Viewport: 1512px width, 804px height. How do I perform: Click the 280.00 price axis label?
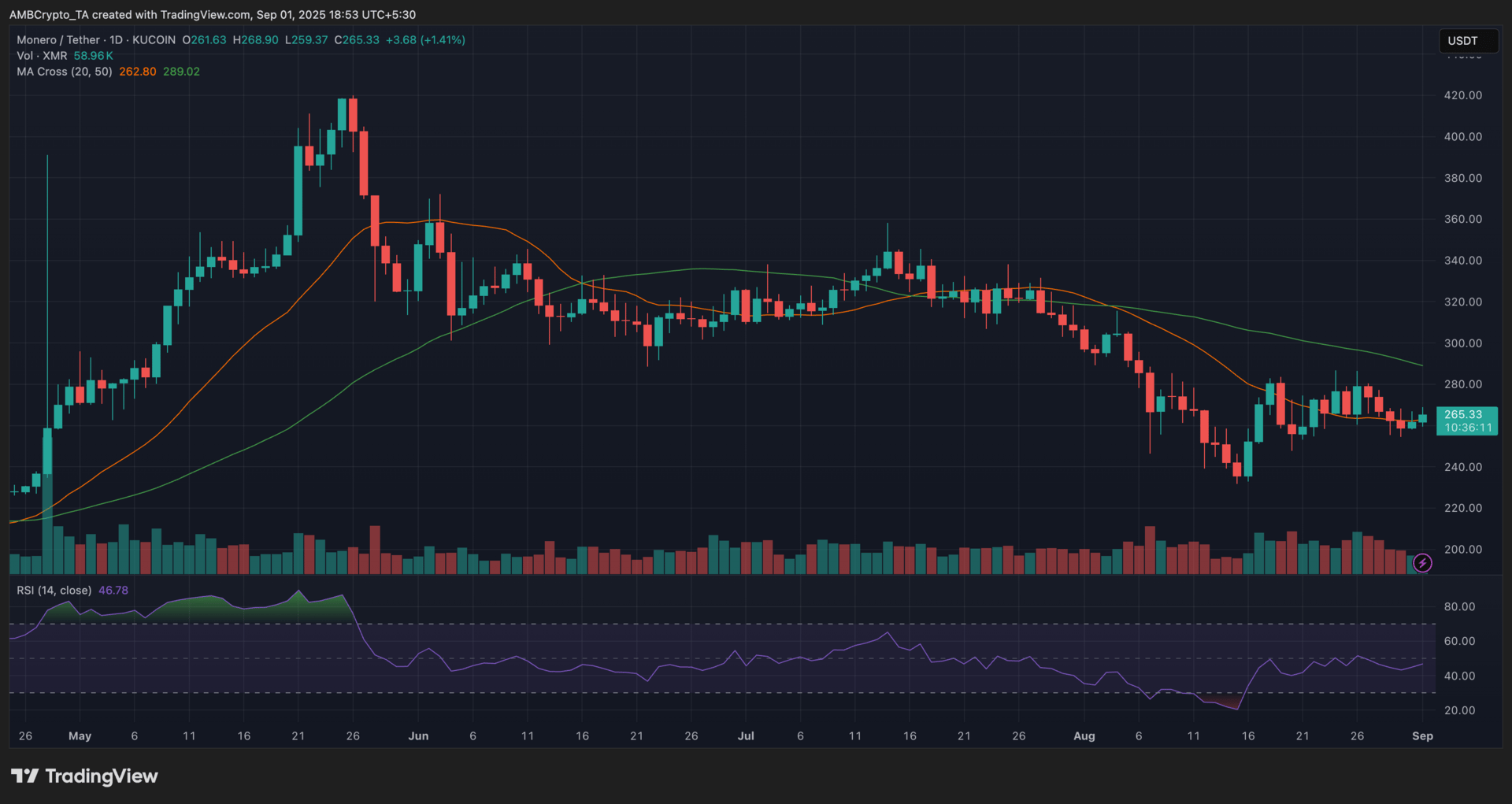click(x=1463, y=384)
